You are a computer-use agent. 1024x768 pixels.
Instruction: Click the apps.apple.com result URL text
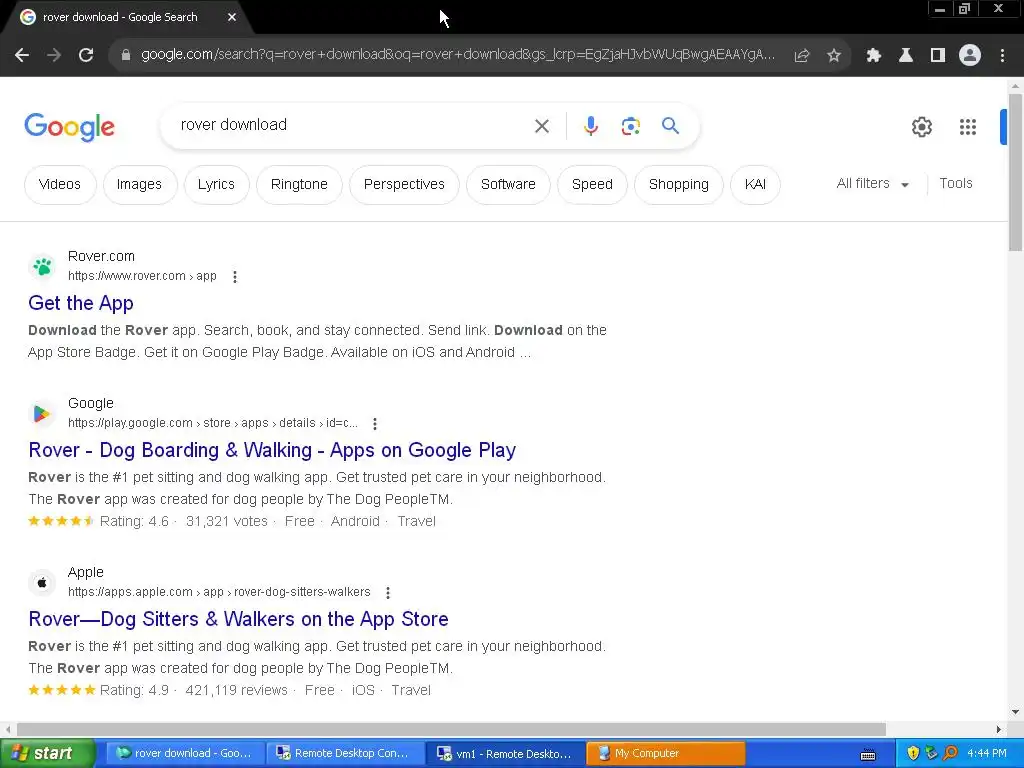(219, 592)
